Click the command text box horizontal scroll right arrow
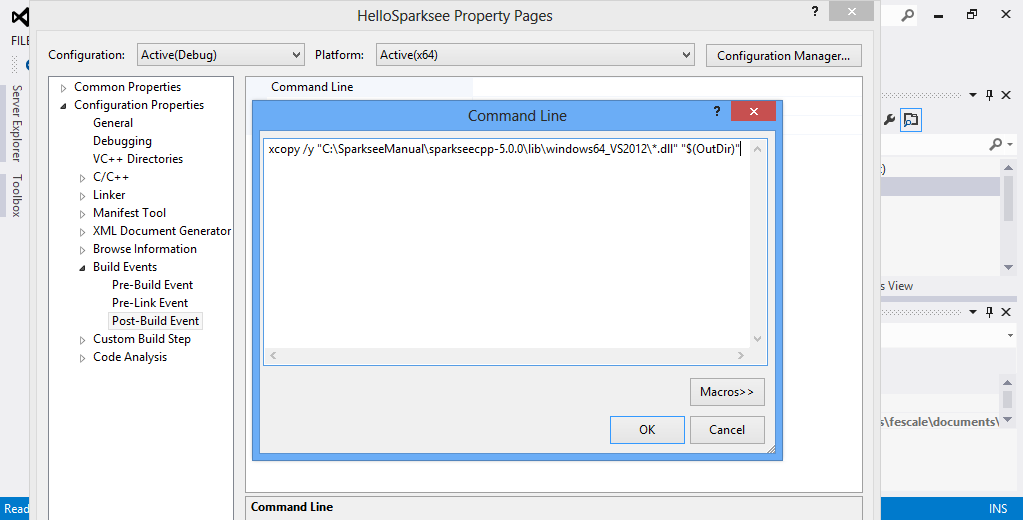The width and height of the screenshot is (1023, 520). pyautogui.click(x=741, y=356)
